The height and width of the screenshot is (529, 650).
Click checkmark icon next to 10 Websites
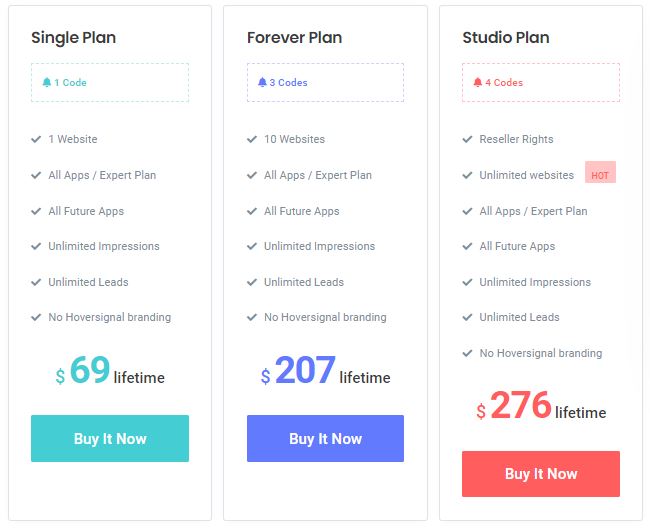click(252, 139)
